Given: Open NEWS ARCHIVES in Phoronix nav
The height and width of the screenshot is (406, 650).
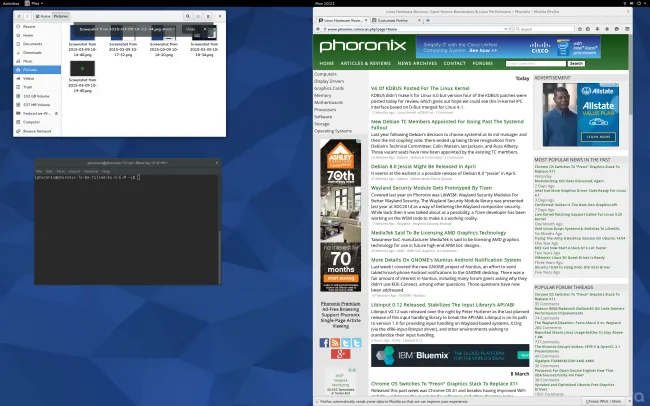Looking at the screenshot, I should (x=417, y=63).
